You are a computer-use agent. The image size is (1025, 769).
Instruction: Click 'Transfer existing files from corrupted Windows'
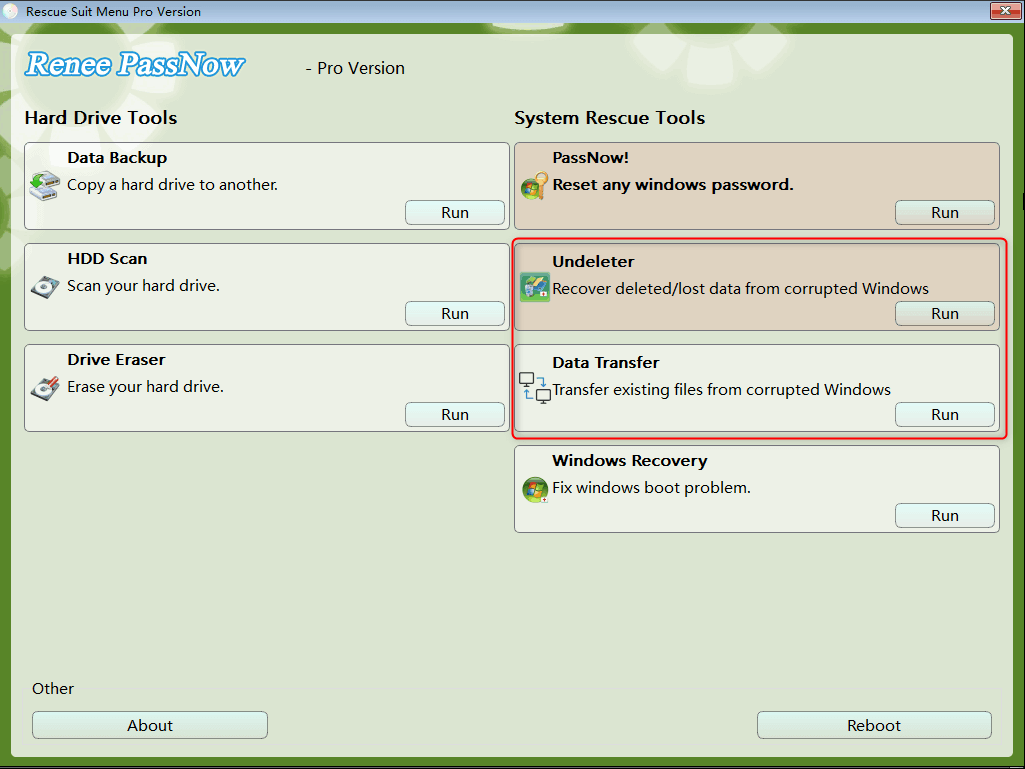pyautogui.click(x=722, y=390)
